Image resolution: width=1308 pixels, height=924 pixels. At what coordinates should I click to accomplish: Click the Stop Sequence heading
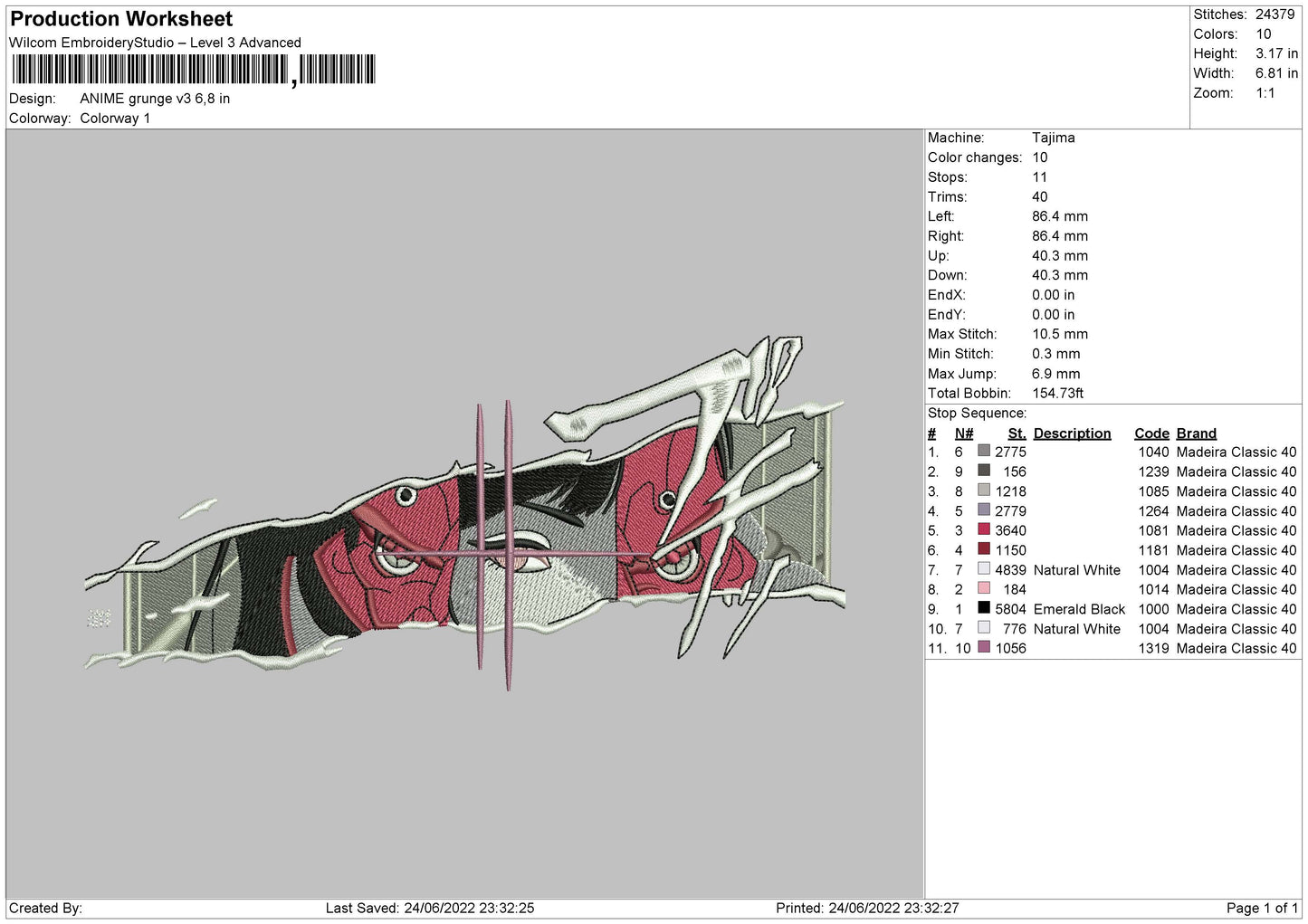point(977,413)
